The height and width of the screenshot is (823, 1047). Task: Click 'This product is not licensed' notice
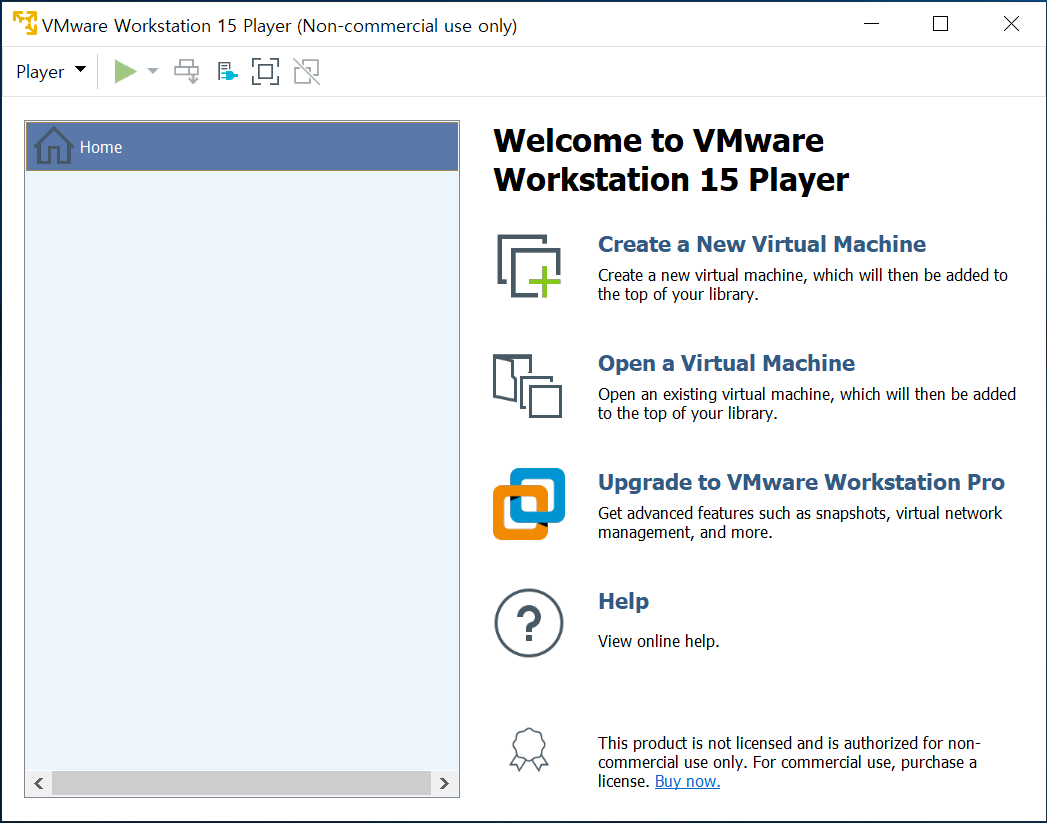tap(789, 762)
